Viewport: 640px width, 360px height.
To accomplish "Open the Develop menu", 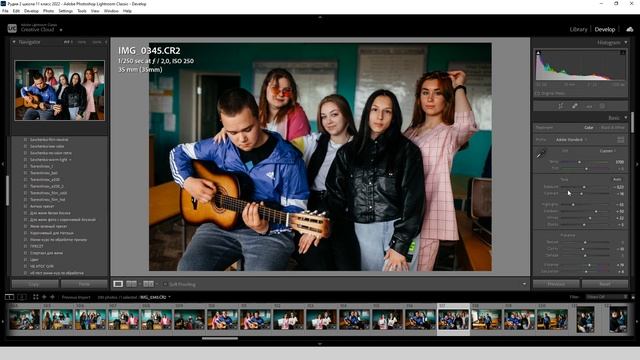I will click(x=31, y=11).
